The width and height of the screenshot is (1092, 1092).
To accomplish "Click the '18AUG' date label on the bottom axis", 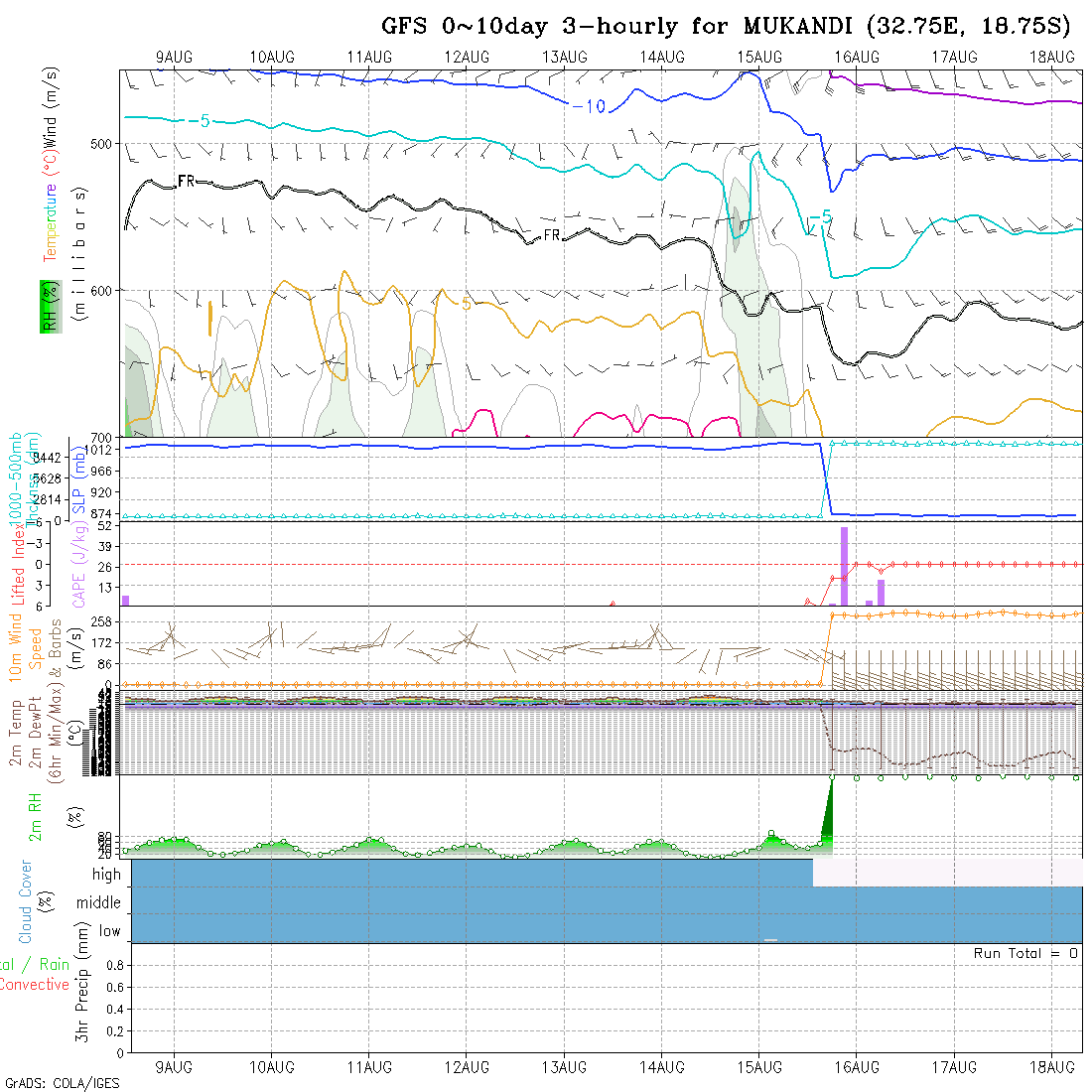I will pyautogui.click(x=1052, y=1067).
